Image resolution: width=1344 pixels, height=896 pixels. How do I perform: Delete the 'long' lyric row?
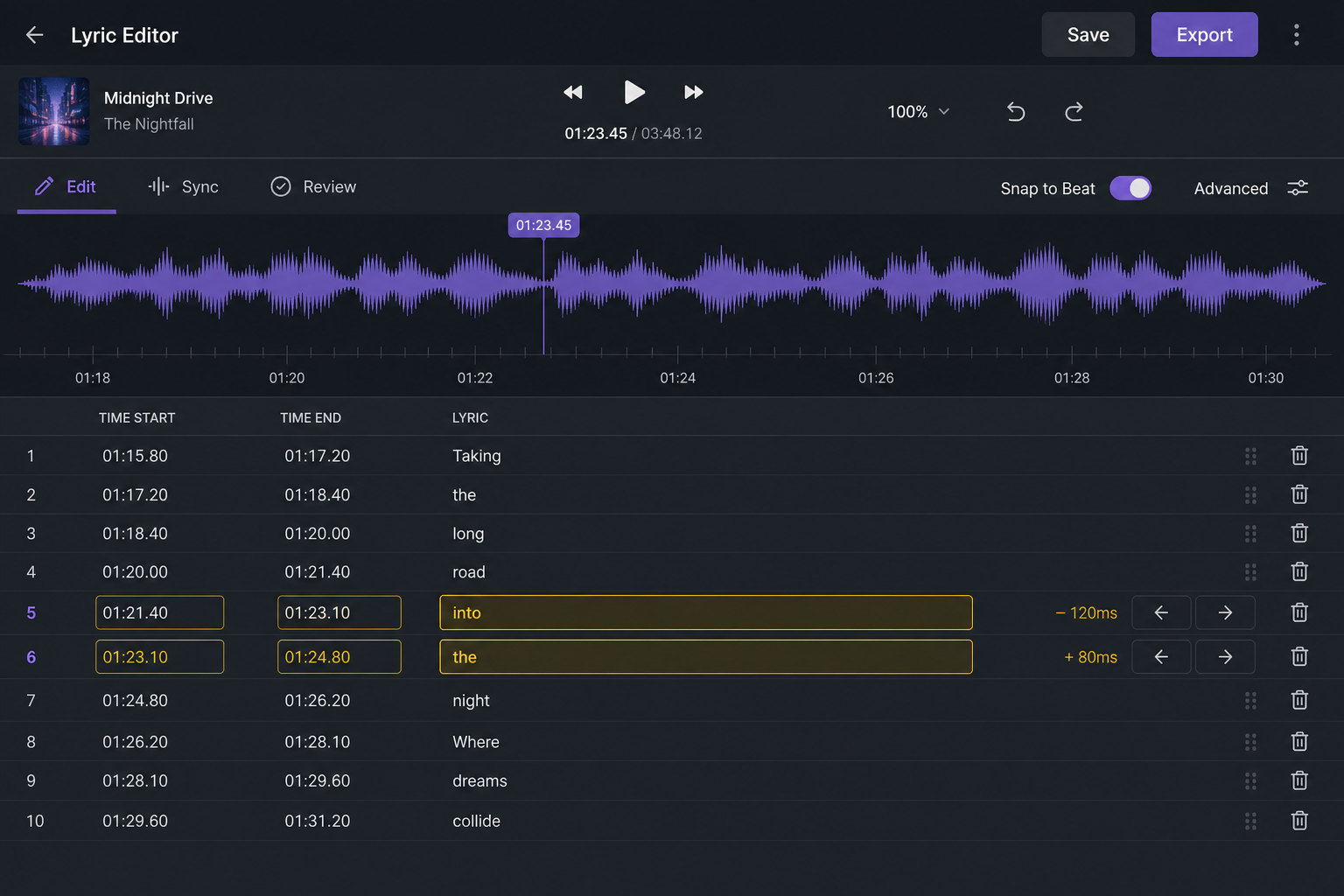click(x=1299, y=533)
